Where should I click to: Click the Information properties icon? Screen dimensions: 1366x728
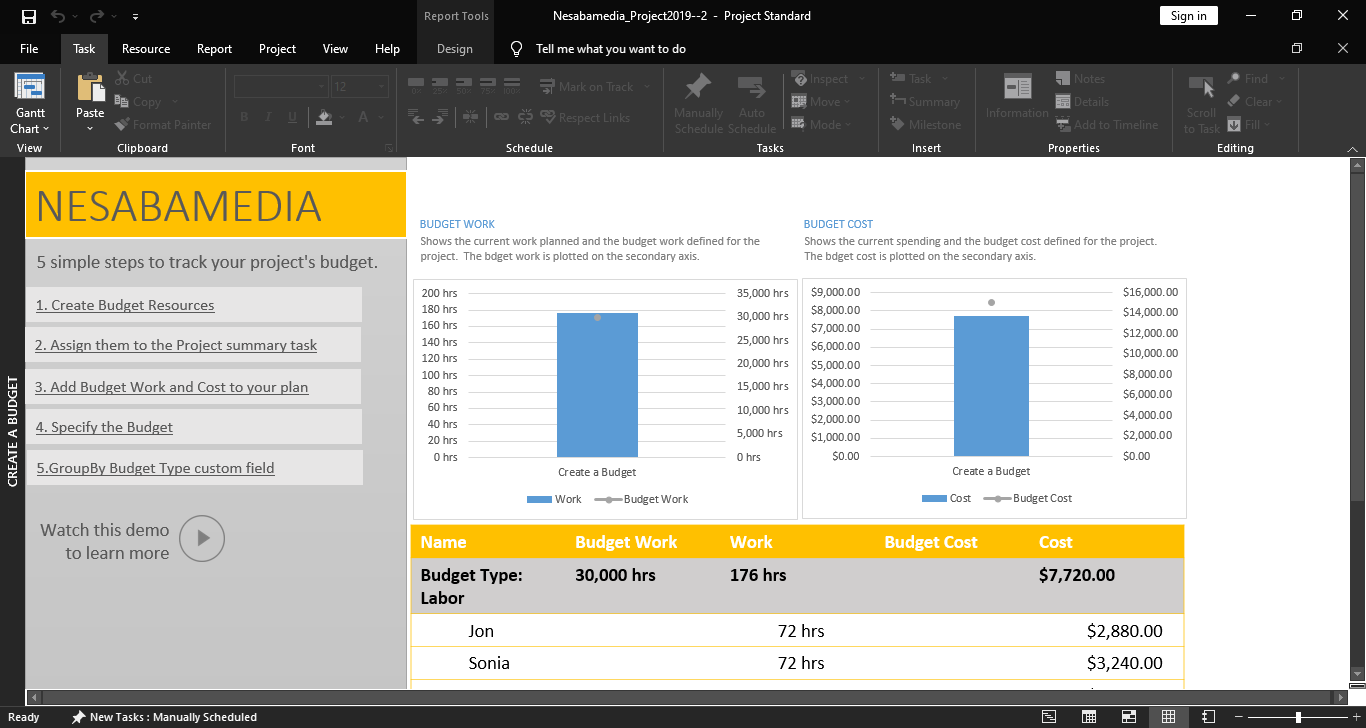(x=1017, y=88)
